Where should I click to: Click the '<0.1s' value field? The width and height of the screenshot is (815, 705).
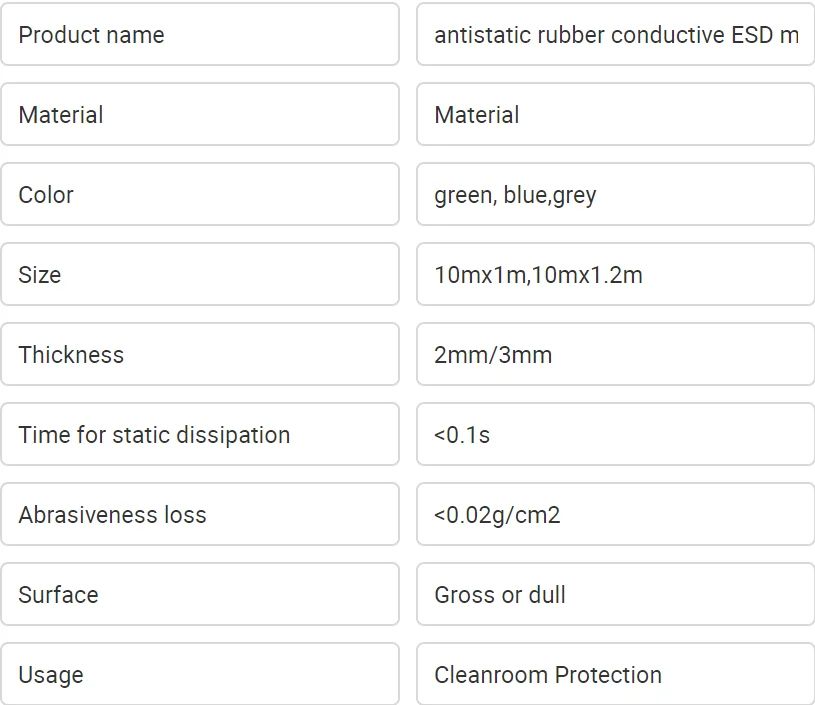click(x=615, y=435)
